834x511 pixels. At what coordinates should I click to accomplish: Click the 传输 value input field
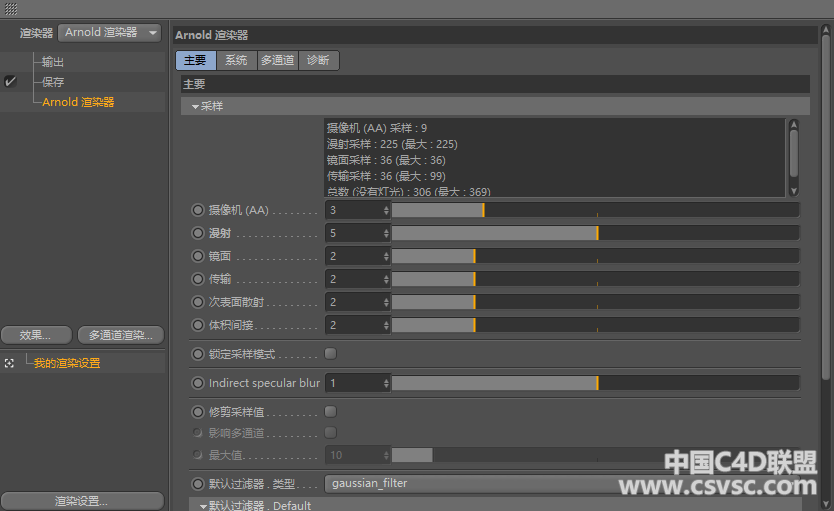pos(353,279)
